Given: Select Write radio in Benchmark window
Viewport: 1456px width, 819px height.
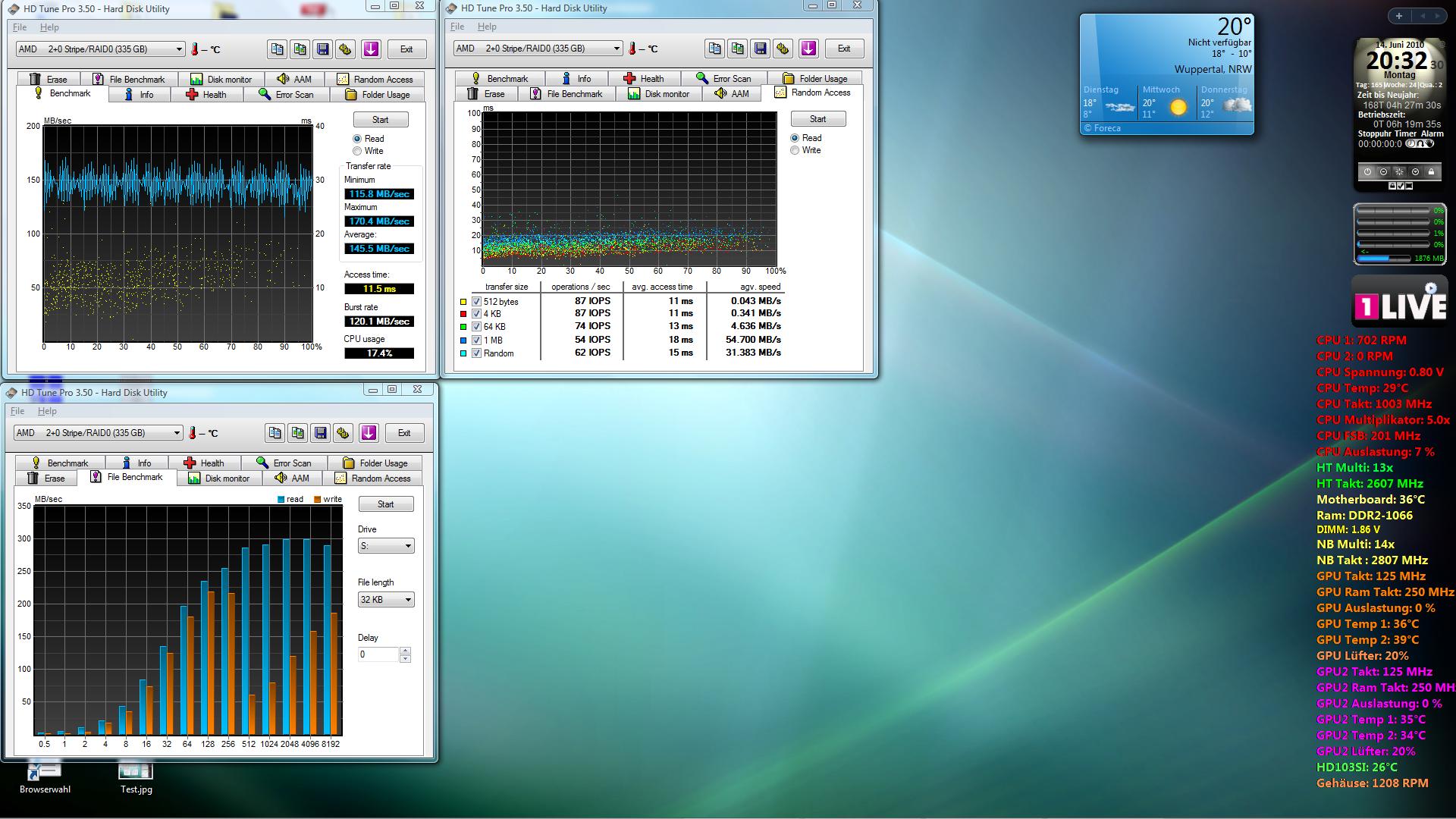Looking at the screenshot, I should point(357,151).
